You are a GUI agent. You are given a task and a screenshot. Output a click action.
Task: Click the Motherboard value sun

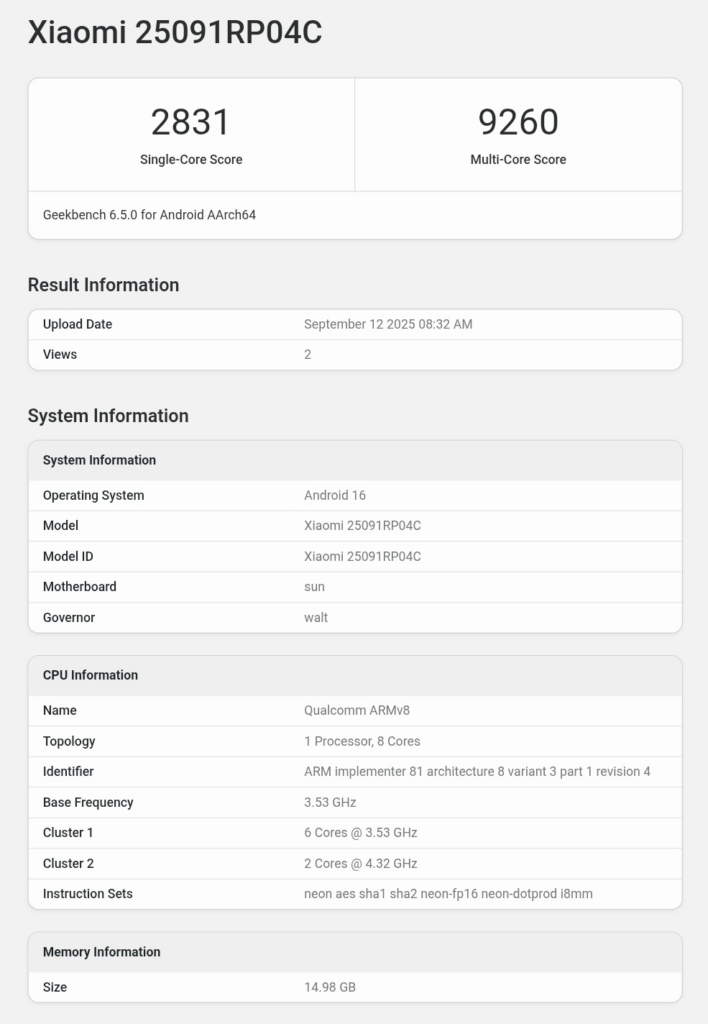click(x=314, y=587)
